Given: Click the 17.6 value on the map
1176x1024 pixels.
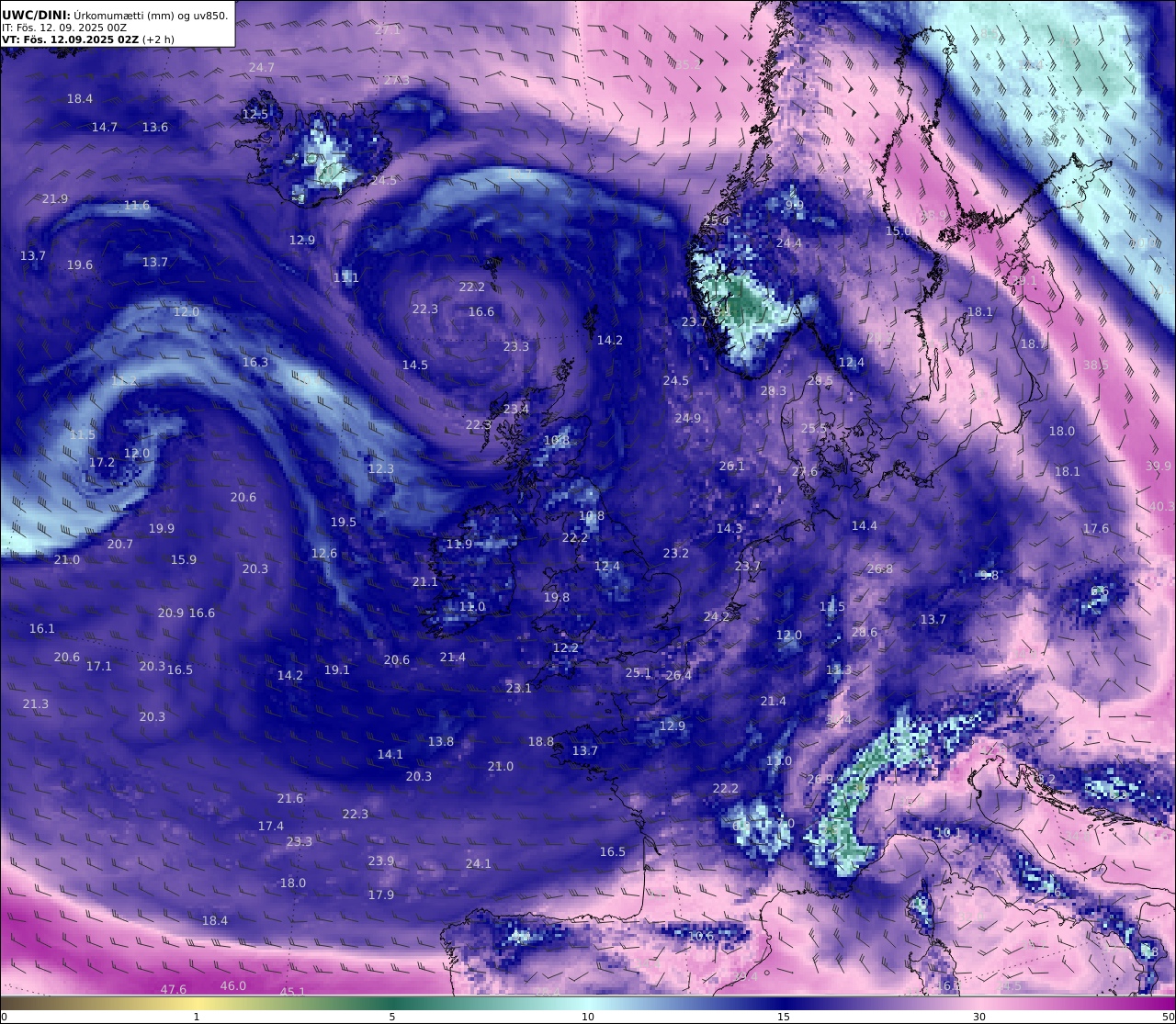Looking at the screenshot, I should pos(1096,529).
